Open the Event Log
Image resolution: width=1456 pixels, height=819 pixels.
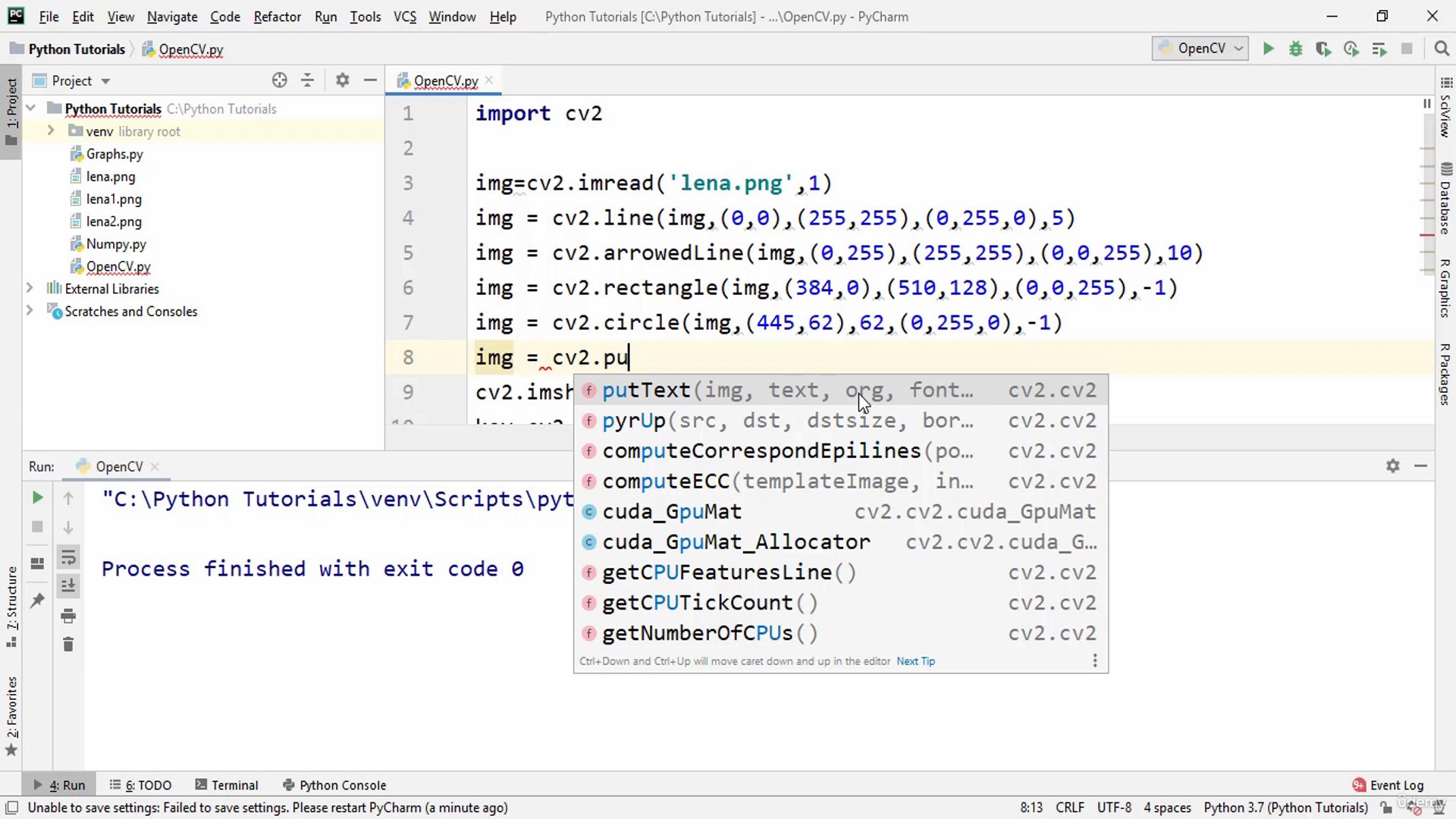[1389, 785]
